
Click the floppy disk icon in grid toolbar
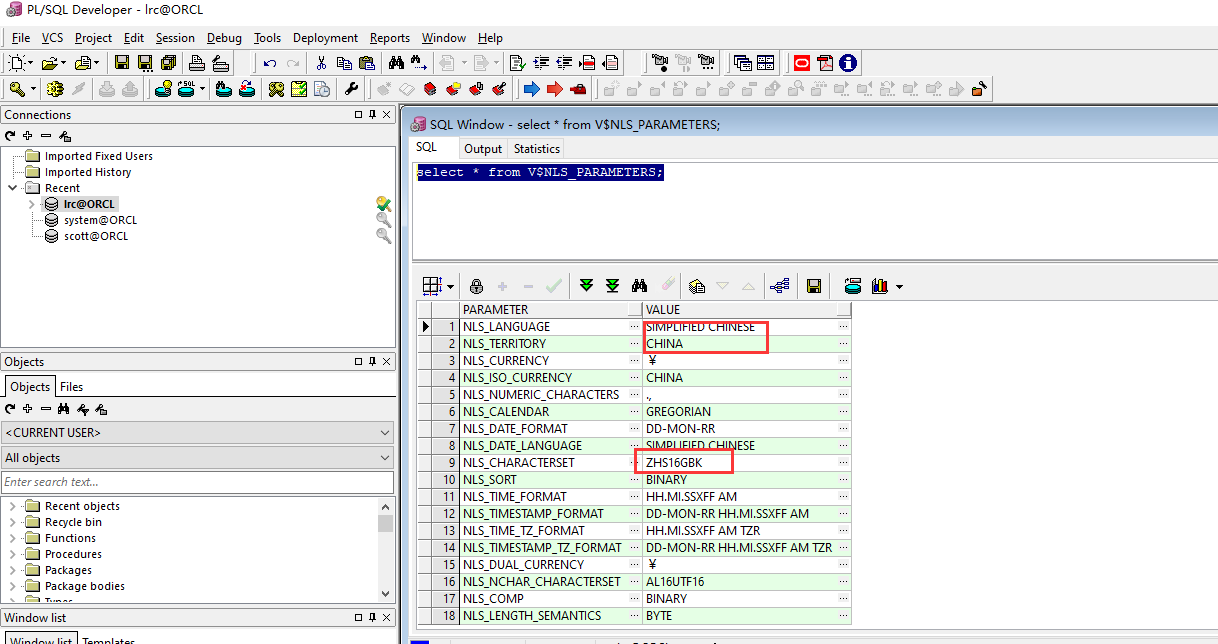point(814,286)
